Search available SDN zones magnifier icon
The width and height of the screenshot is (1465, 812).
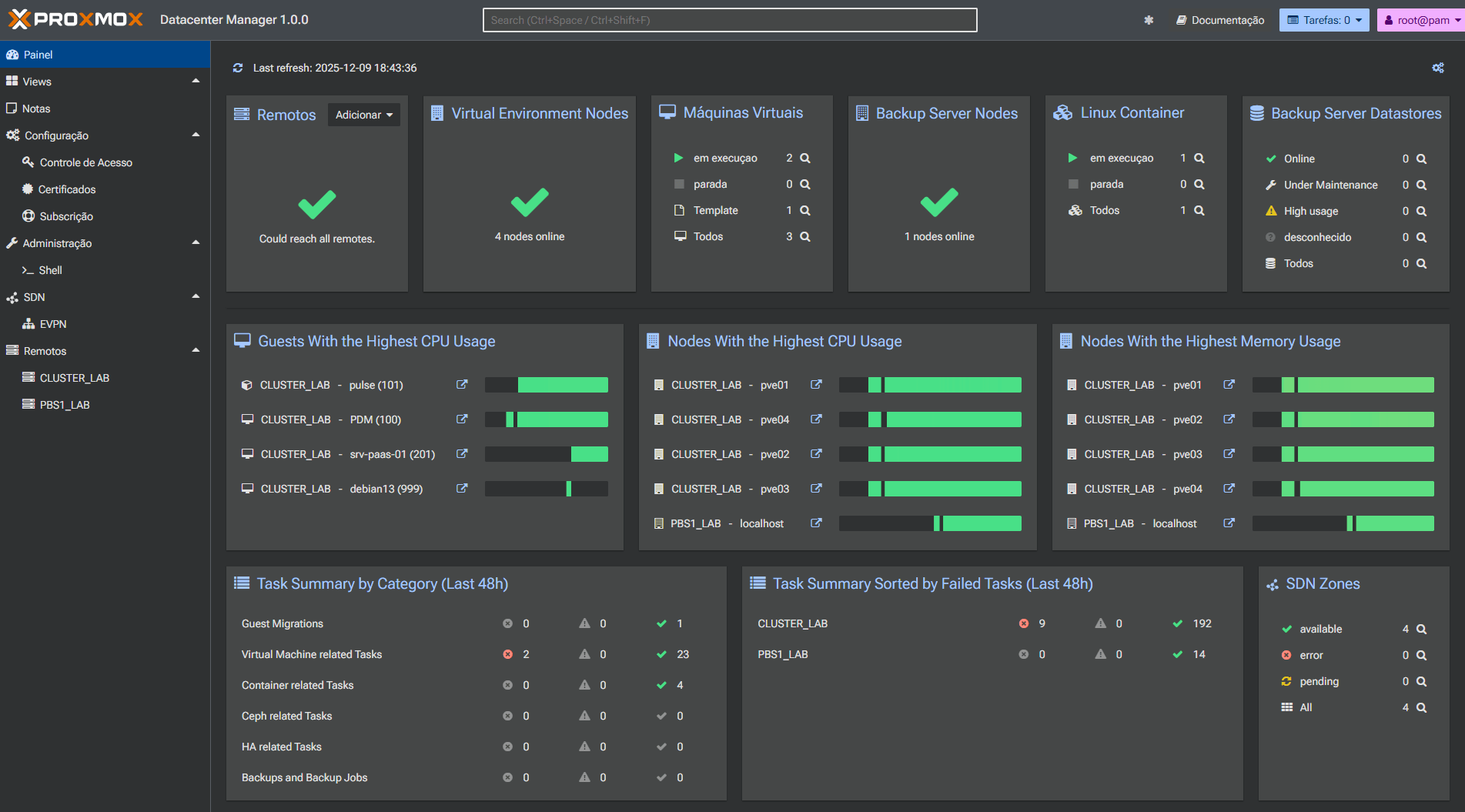coord(1421,629)
